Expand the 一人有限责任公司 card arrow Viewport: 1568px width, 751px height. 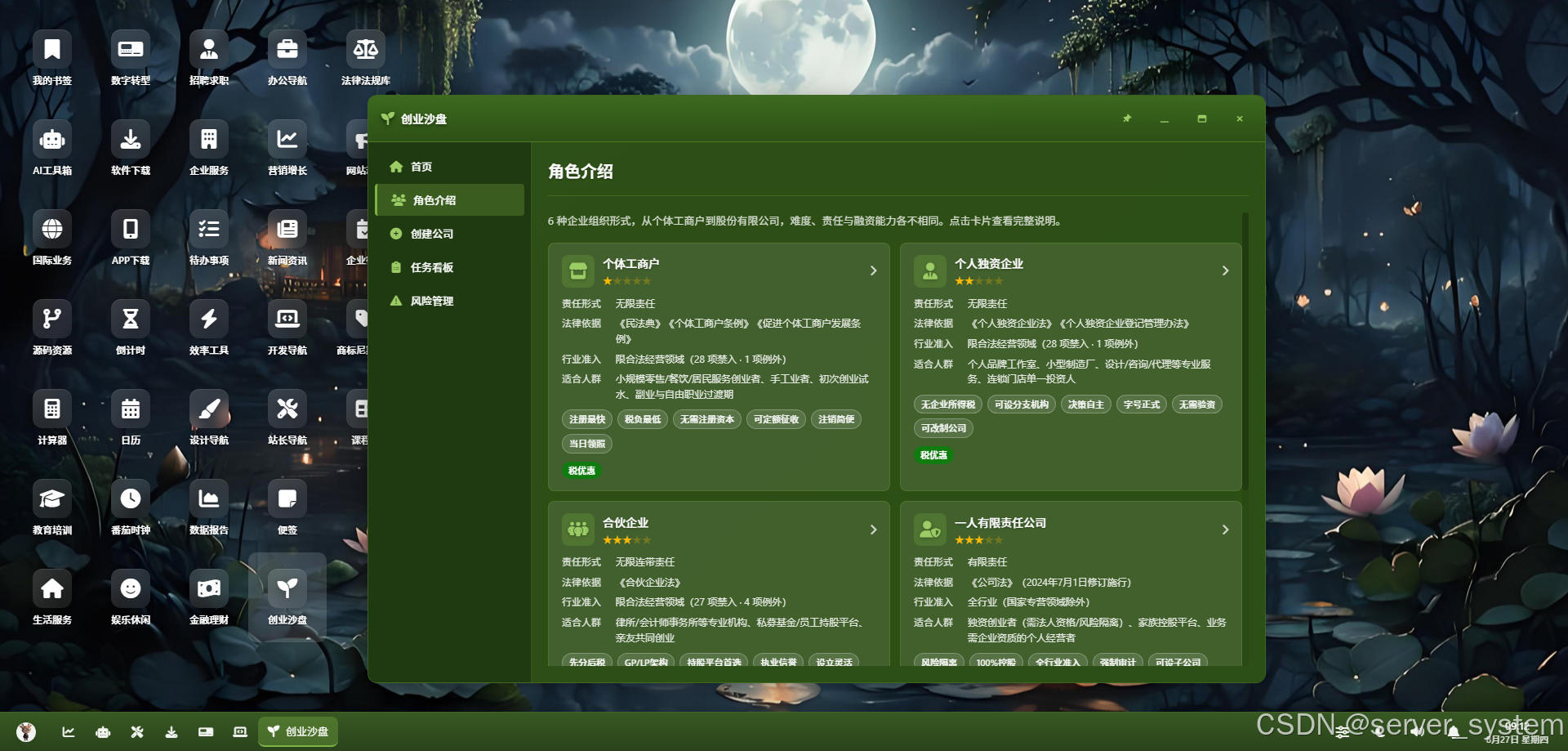pos(1225,530)
